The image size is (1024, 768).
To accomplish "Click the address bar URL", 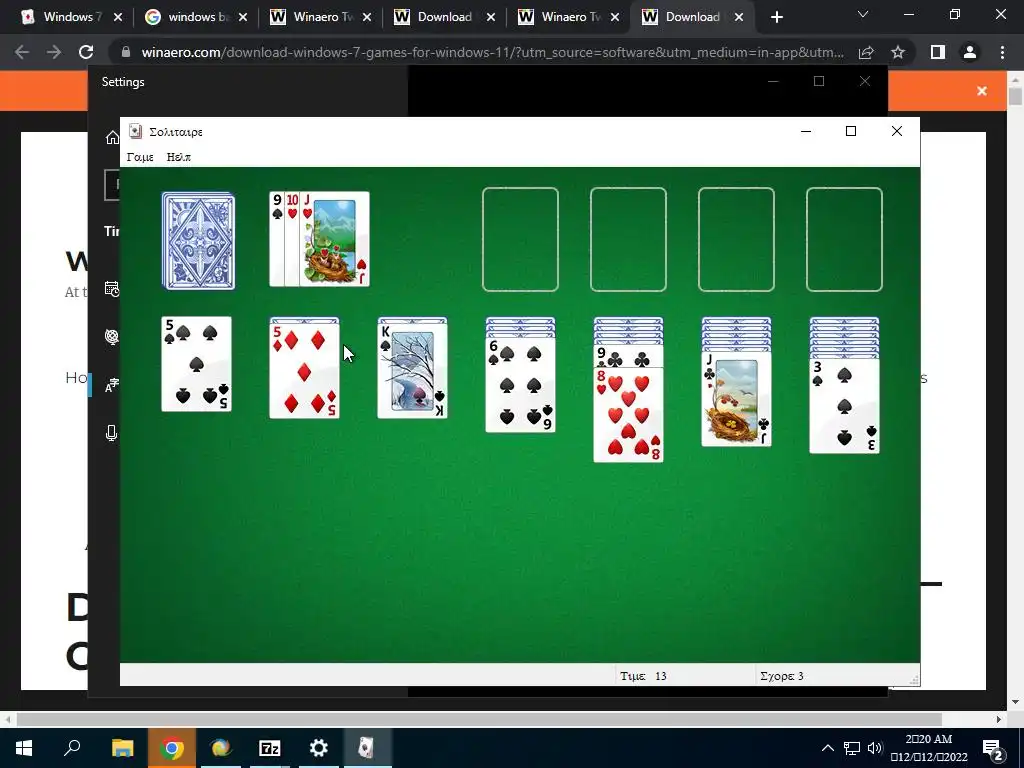I will 492,52.
